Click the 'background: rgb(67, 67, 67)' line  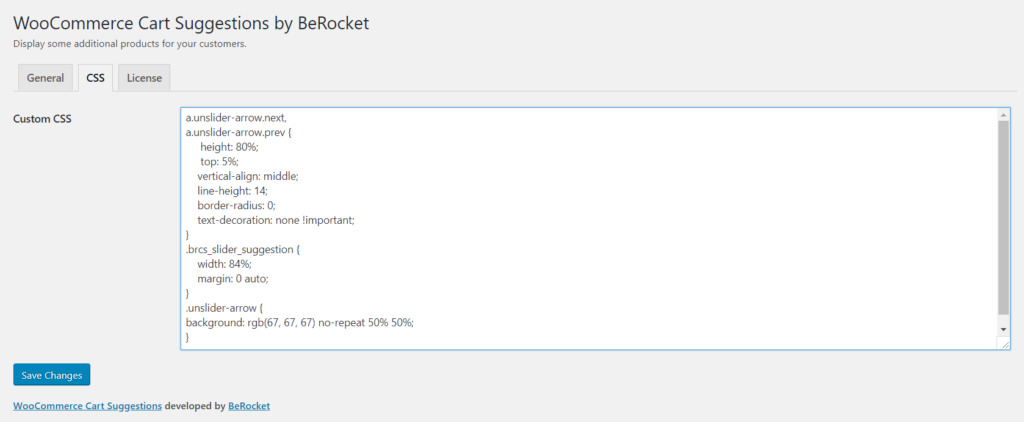point(300,323)
